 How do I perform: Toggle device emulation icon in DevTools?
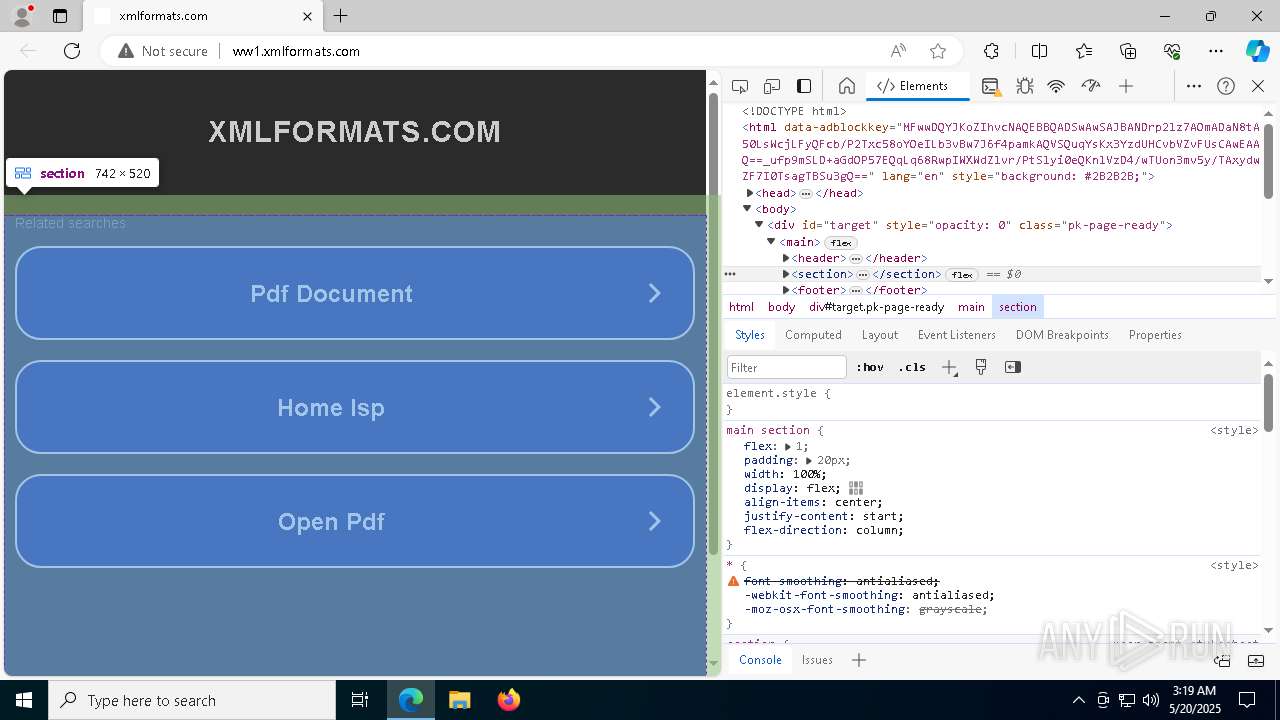click(x=772, y=86)
